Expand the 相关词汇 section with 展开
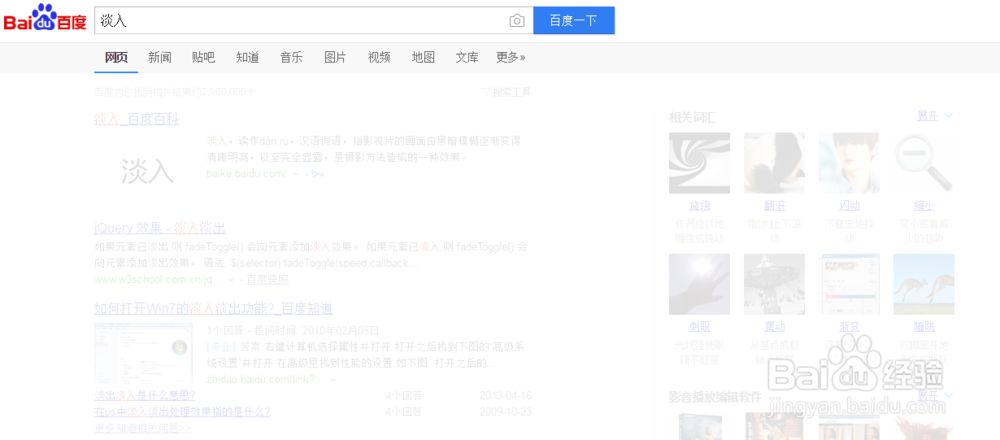Viewport: 1000px width, 440px height. (x=935, y=116)
